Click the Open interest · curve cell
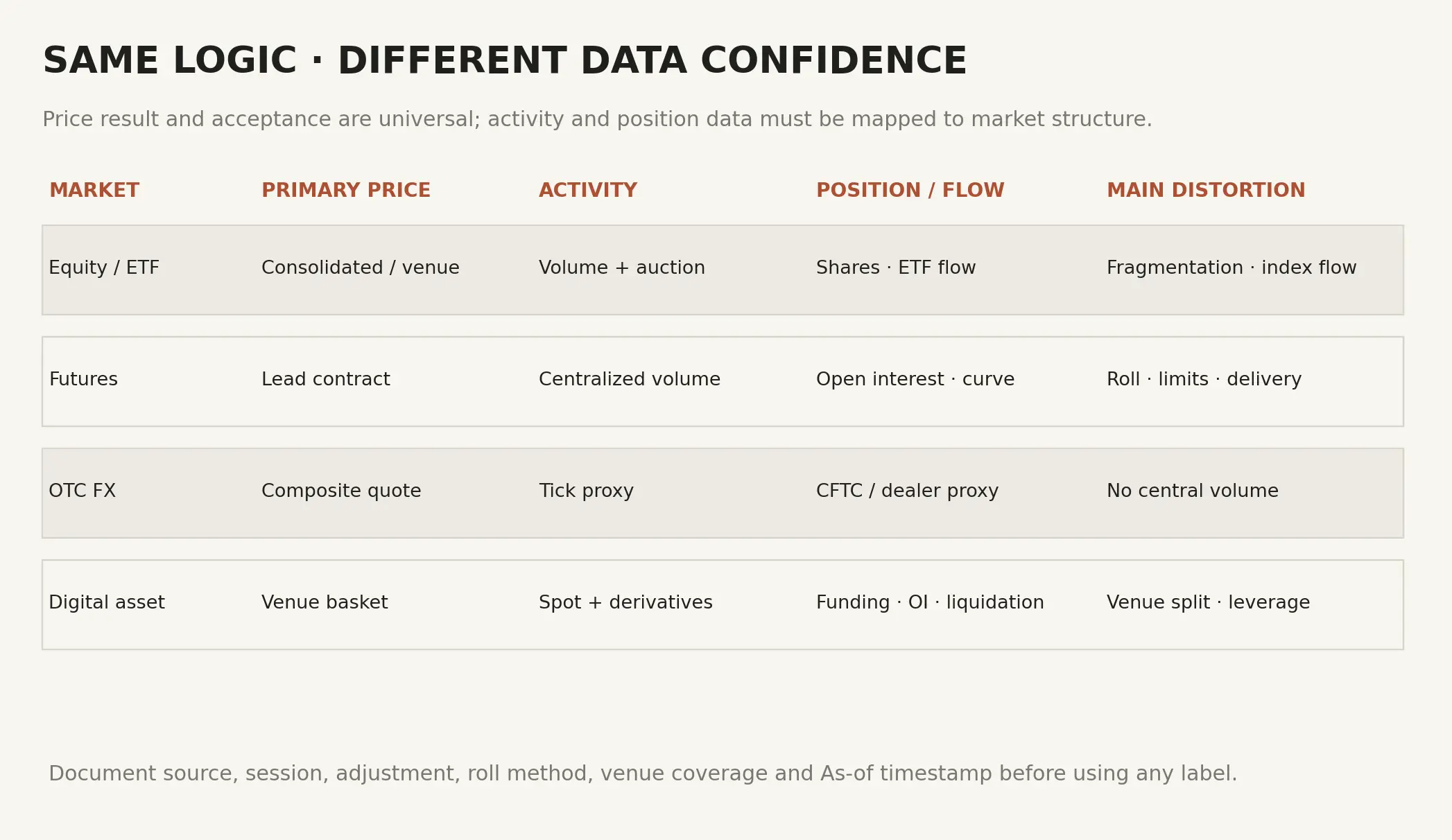 [915, 380]
